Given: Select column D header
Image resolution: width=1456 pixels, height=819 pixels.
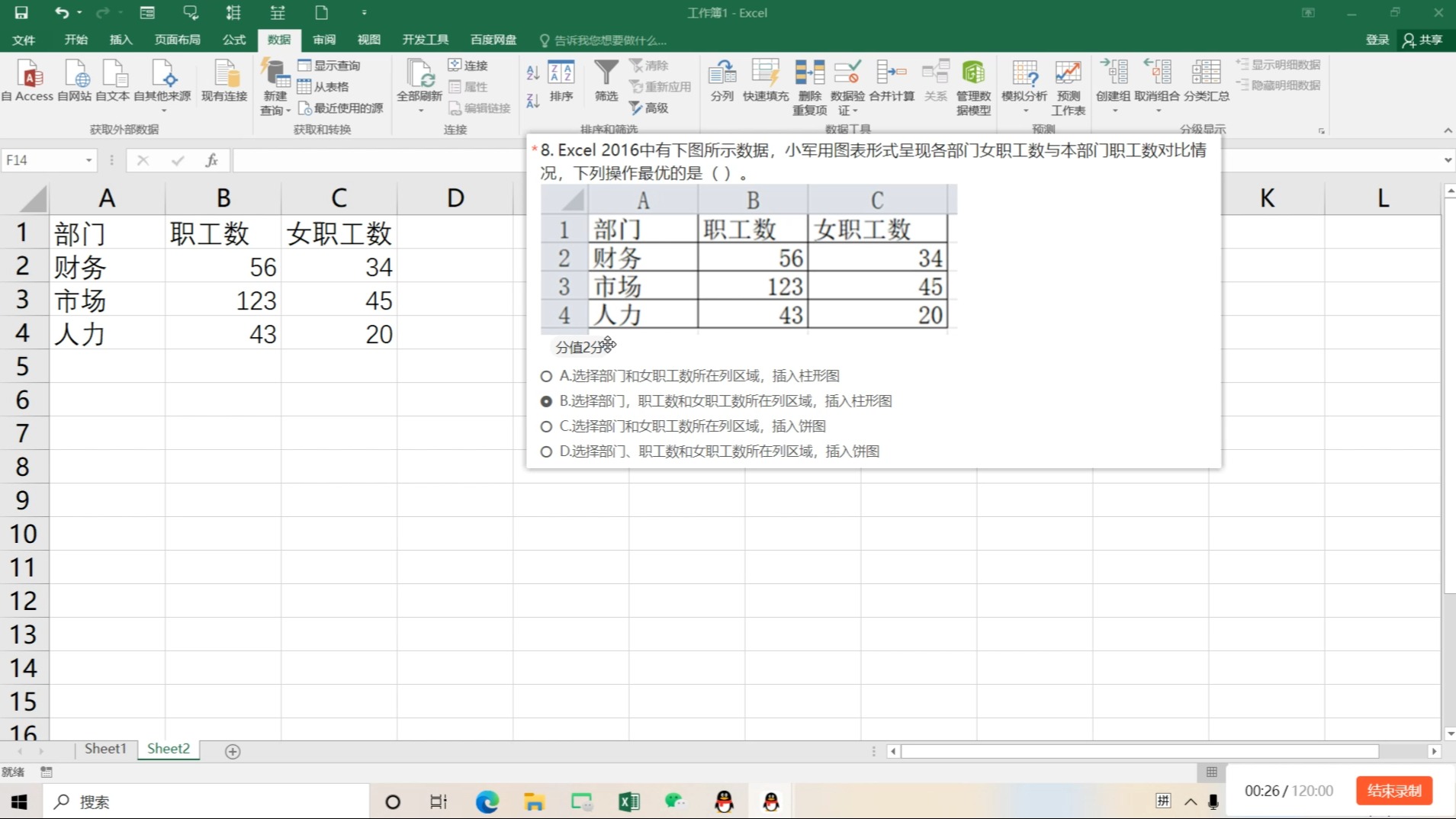Looking at the screenshot, I should click(x=455, y=198).
